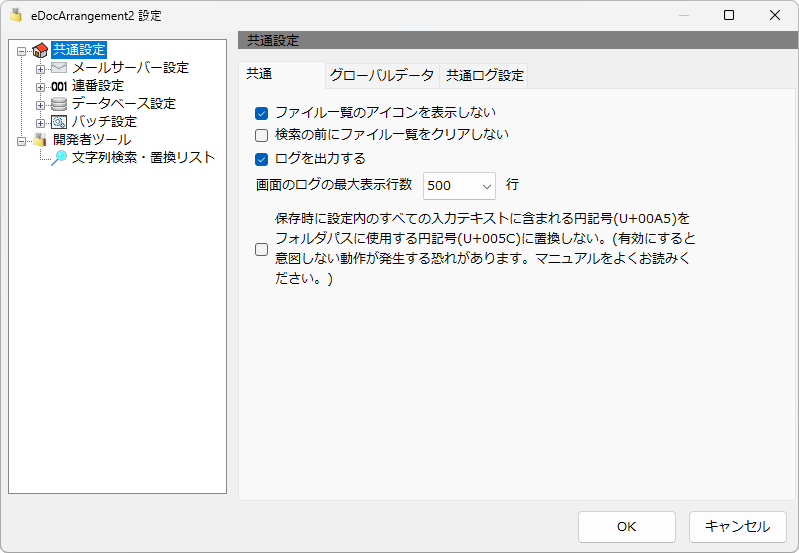Click the 開発者ツール folder icon
799x553 pixels.
tap(40, 140)
